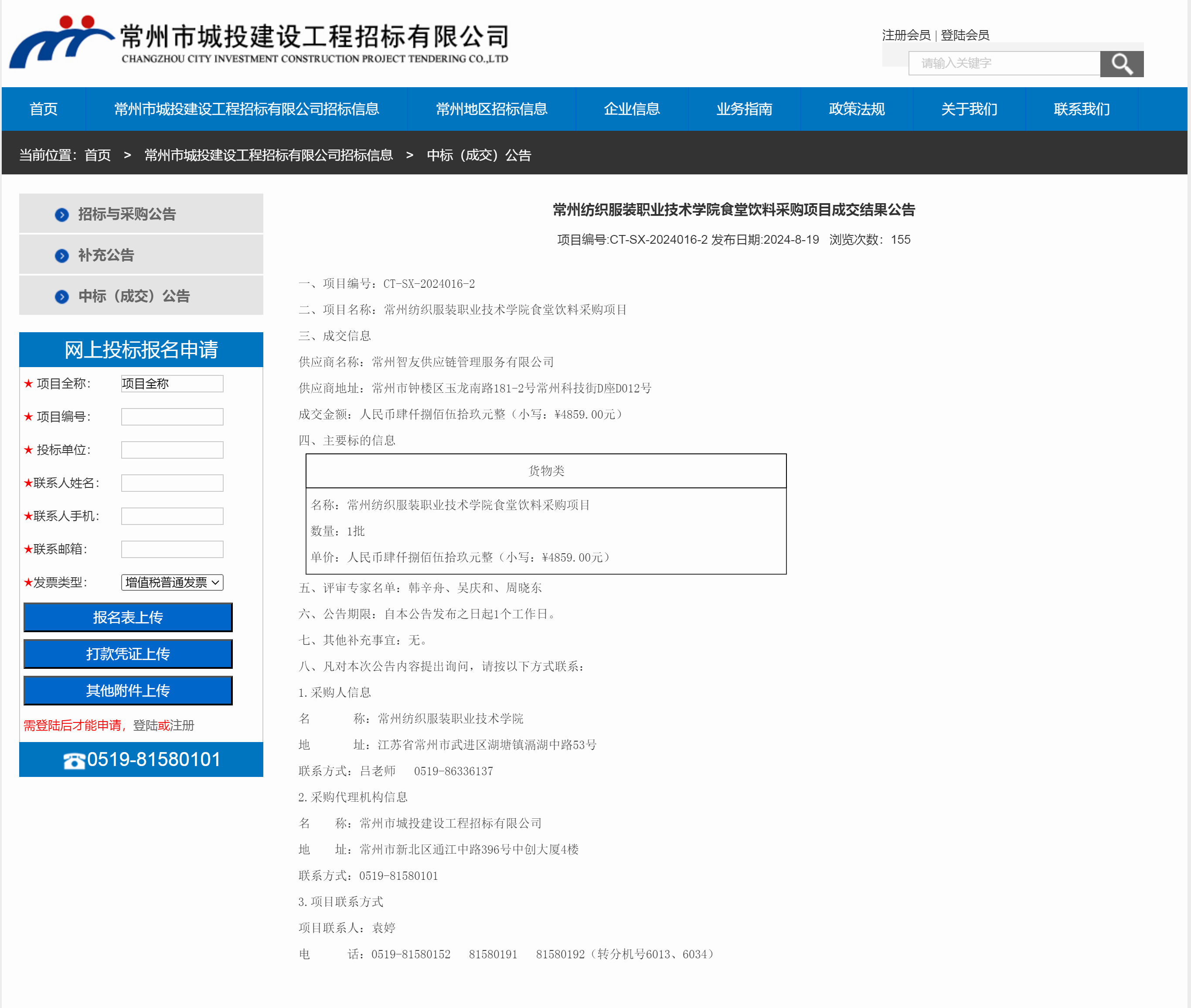Open 常州地区招标信息 navigation menu
This screenshot has width=1191, height=1008.
pos(491,109)
